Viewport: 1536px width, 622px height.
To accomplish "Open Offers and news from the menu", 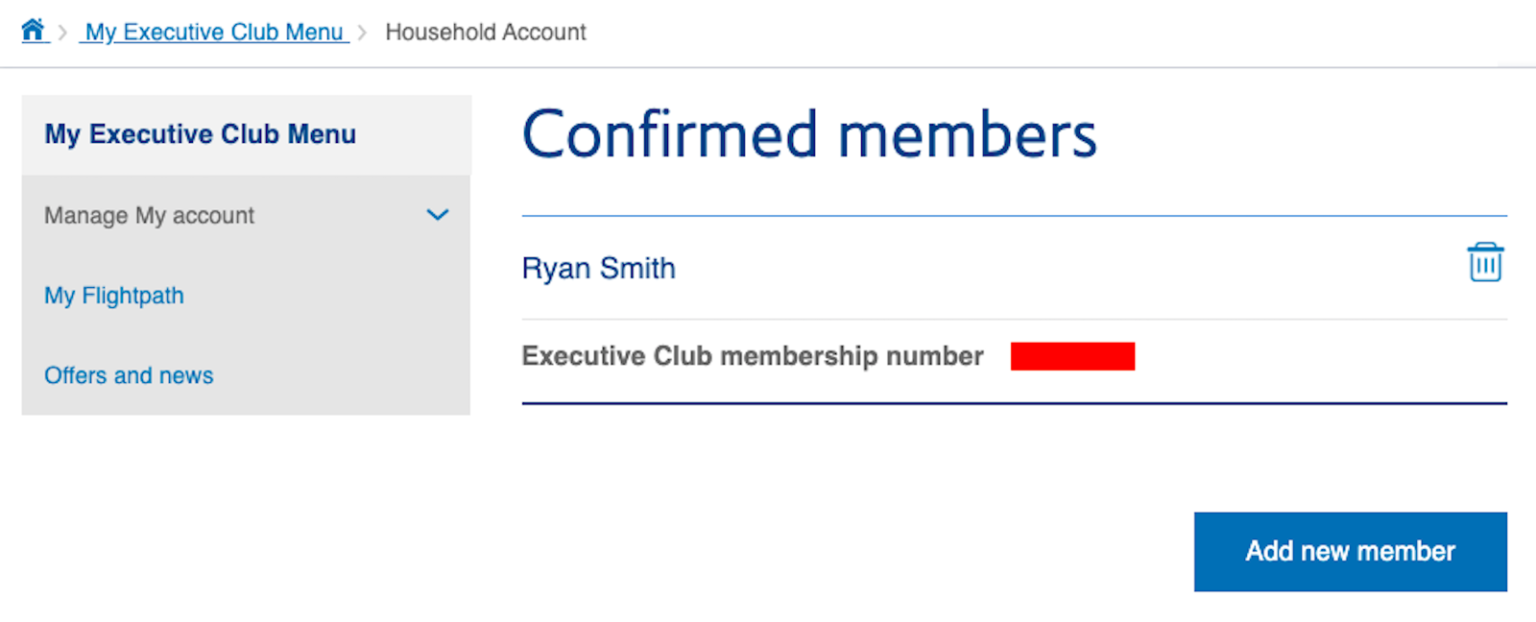I will [x=128, y=375].
